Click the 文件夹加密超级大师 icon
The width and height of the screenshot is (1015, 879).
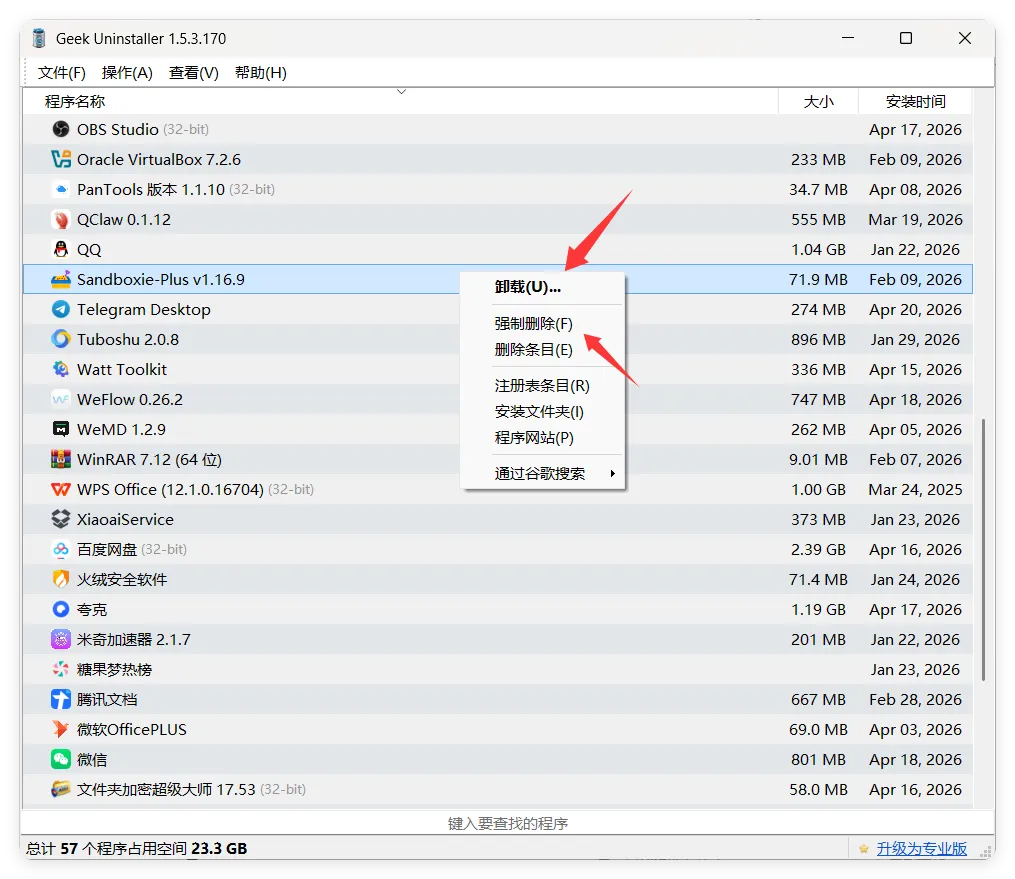point(61,789)
